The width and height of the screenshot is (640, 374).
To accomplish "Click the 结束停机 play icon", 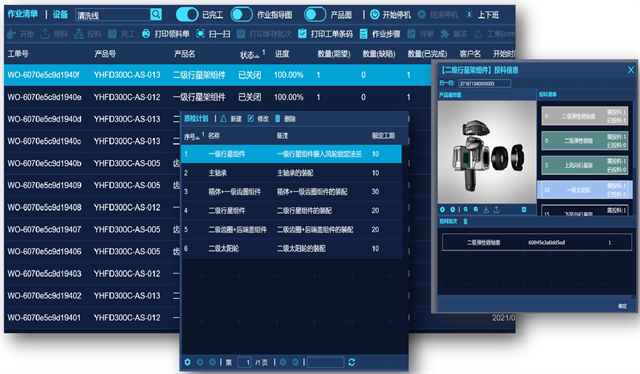I will (422, 15).
